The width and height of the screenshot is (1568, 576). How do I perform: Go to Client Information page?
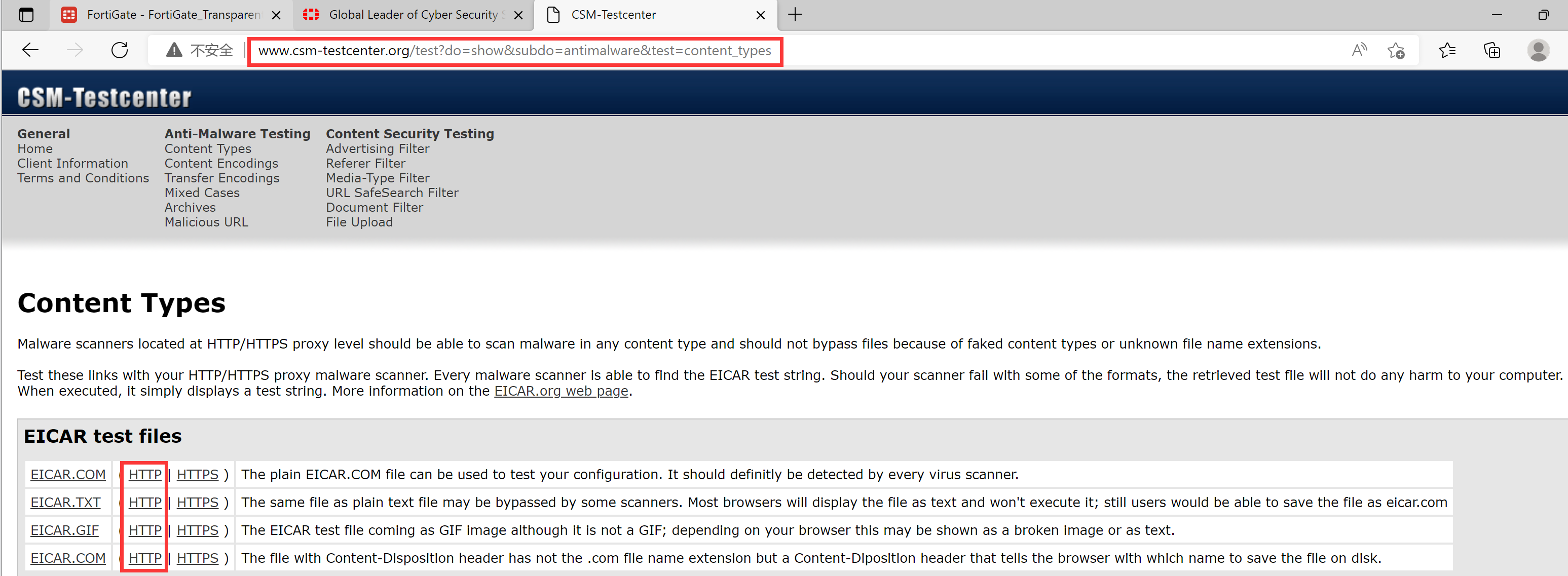[x=72, y=164]
